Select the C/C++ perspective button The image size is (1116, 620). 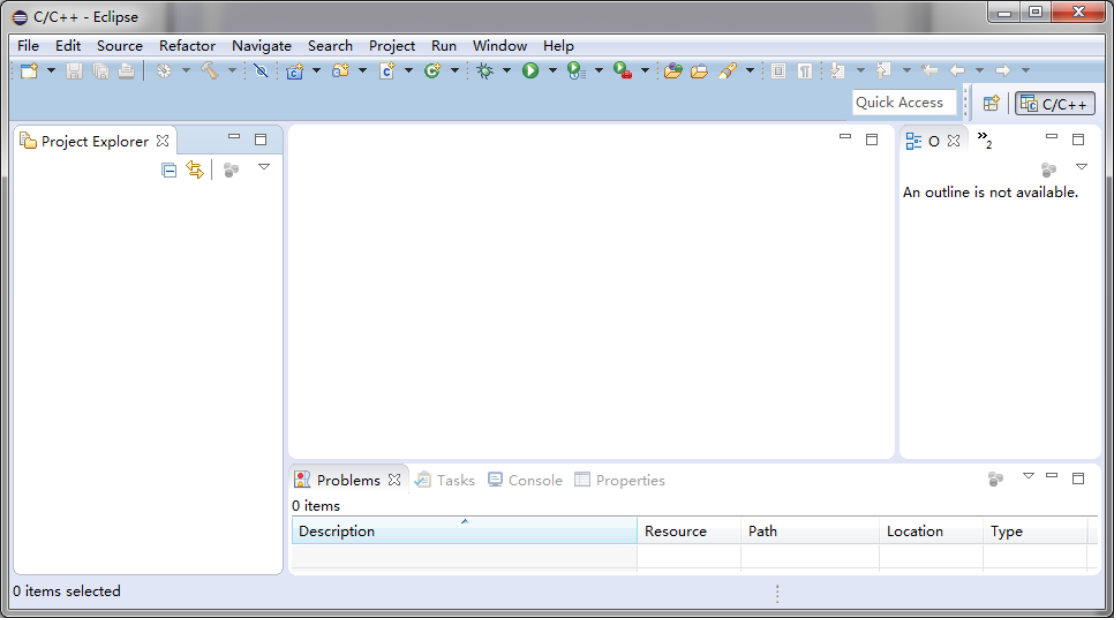(x=1055, y=103)
